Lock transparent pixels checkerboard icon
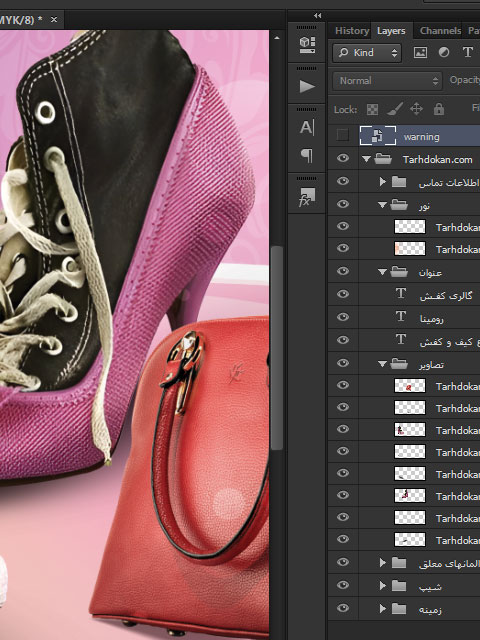This screenshot has width=480, height=640. [372, 109]
